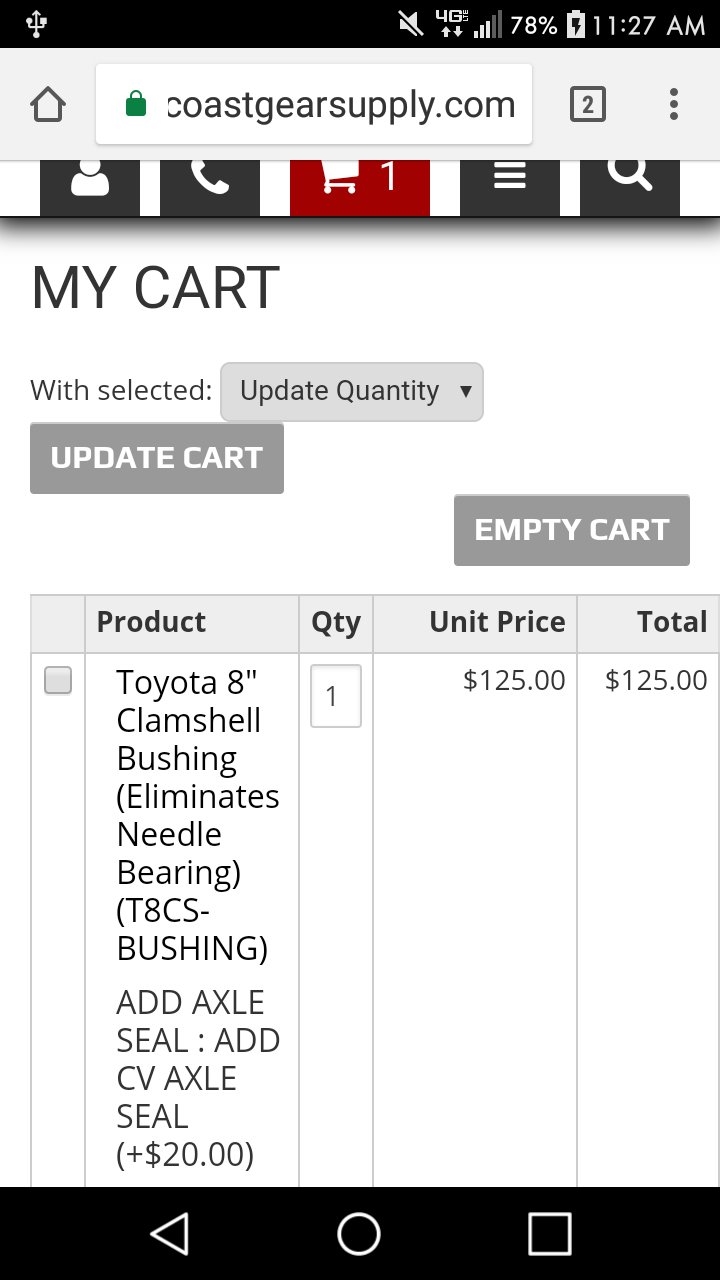
Task: Tap the Android recent apps square
Action: [x=549, y=1233]
